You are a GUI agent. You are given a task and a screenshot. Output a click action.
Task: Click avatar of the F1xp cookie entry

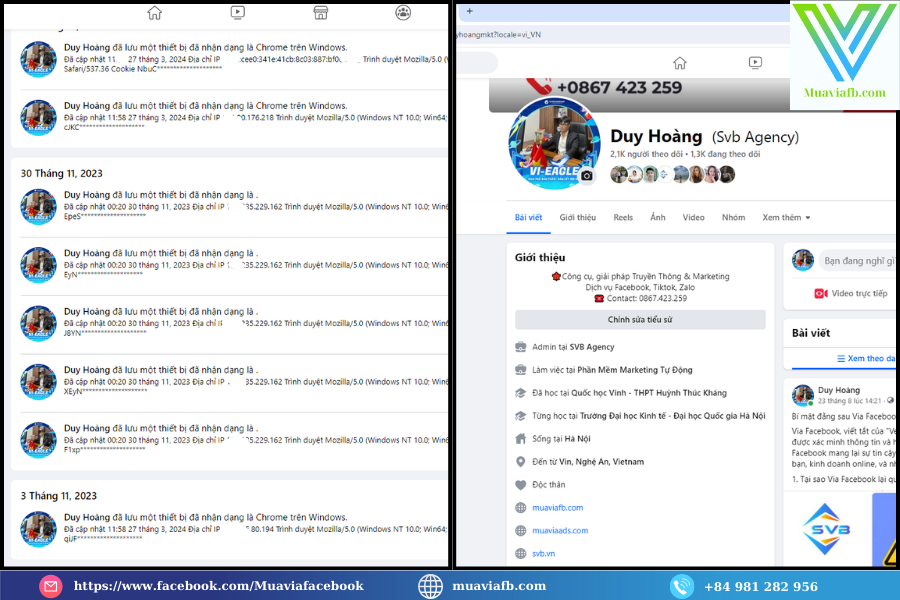(x=38, y=440)
